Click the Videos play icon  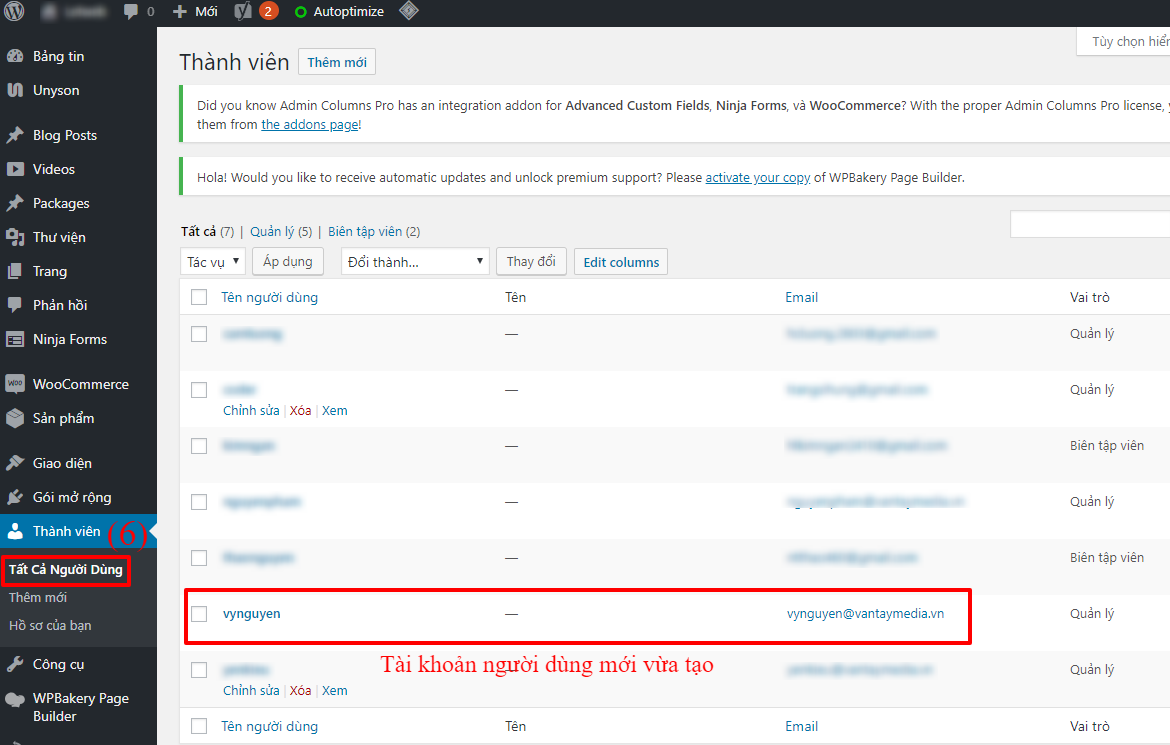pyautogui.click(x=15, y=169)
